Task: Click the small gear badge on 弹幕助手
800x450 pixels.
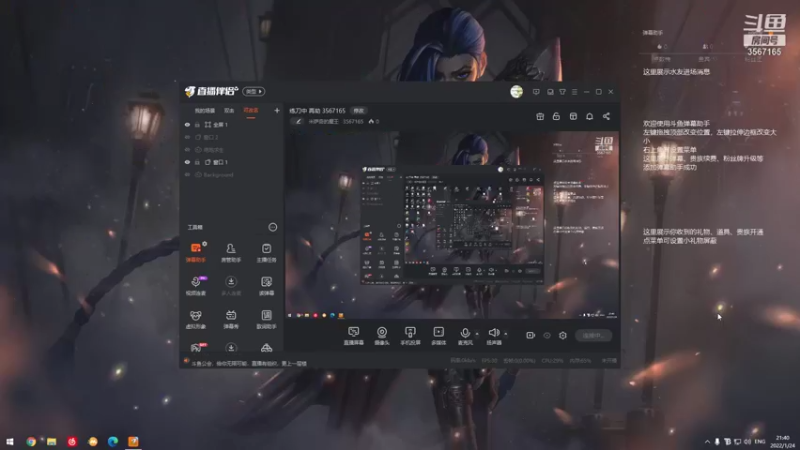Action: [x=204, y=244]
